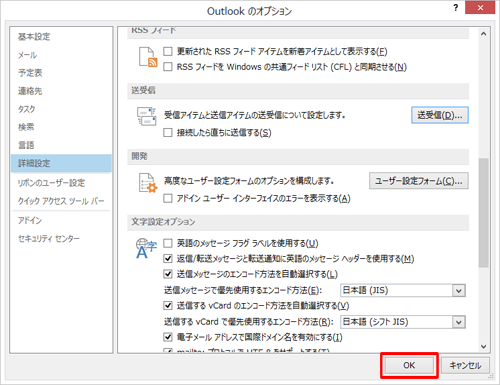Open the help question mark icon

[x=456, y=8]
